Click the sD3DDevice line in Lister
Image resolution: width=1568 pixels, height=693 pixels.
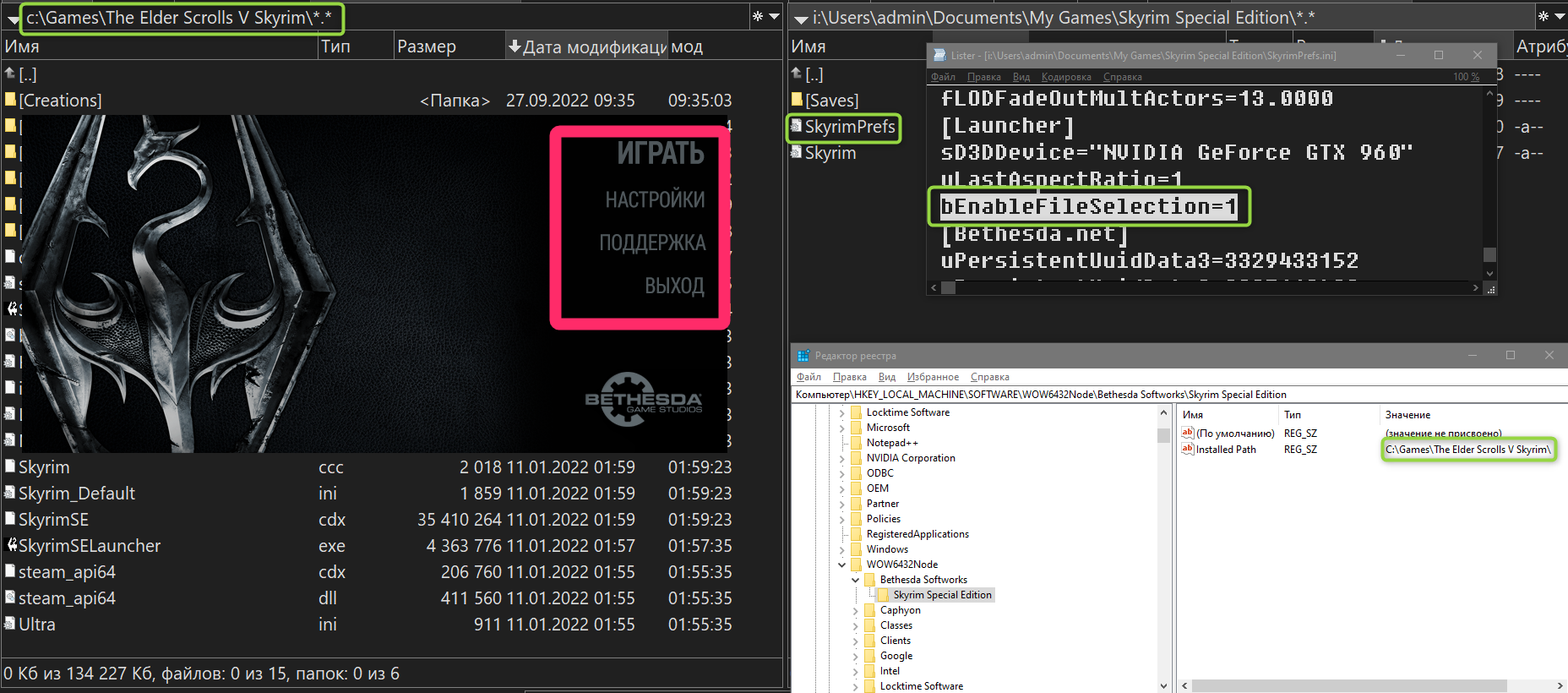click(x=1176, y=152)
